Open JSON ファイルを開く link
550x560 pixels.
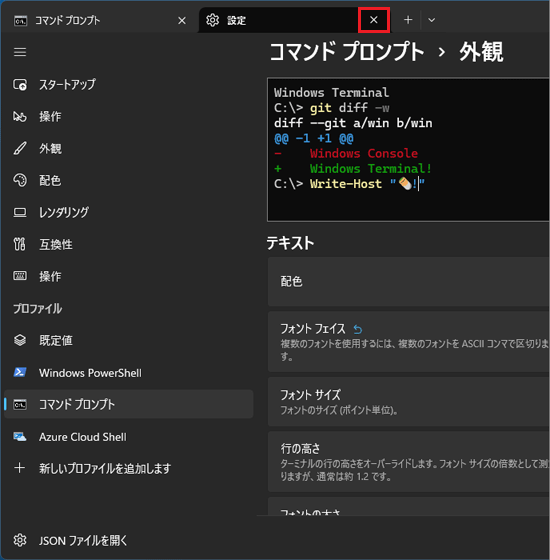[x=129, y=540]
